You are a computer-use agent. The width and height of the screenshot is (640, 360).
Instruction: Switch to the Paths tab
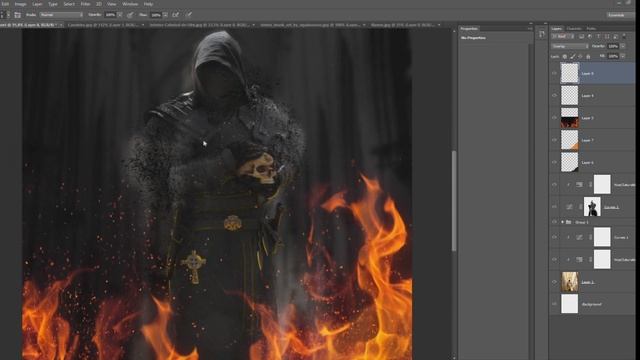591,29
